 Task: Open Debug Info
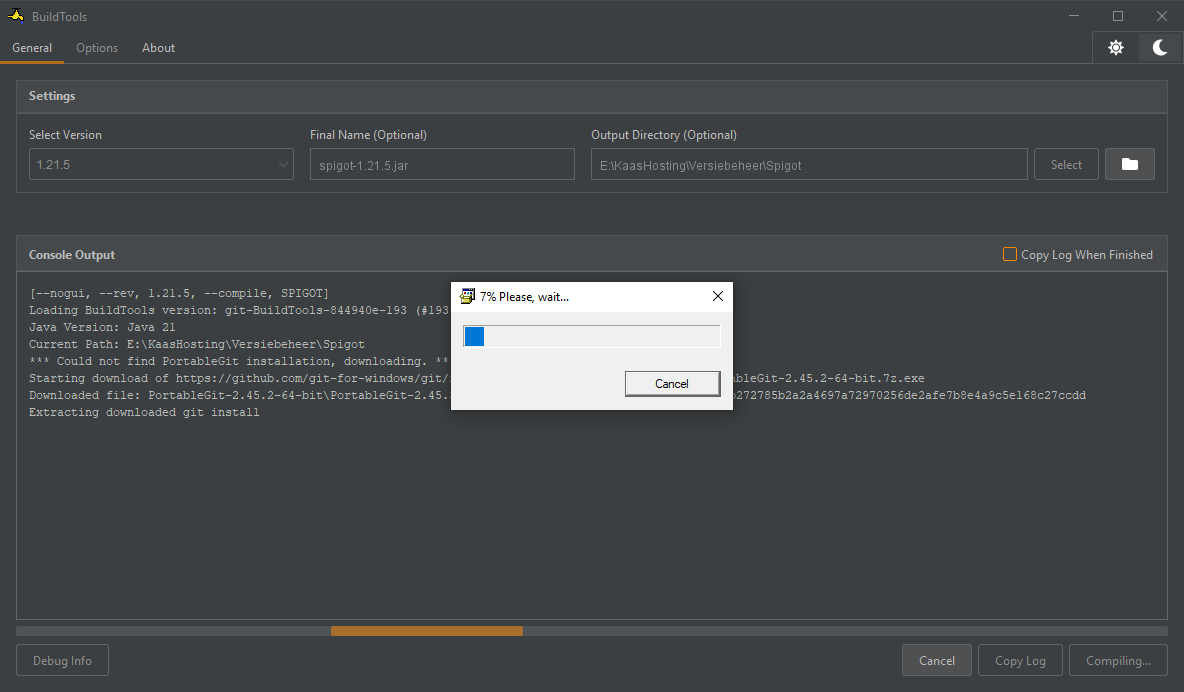(x=62, y=661)
